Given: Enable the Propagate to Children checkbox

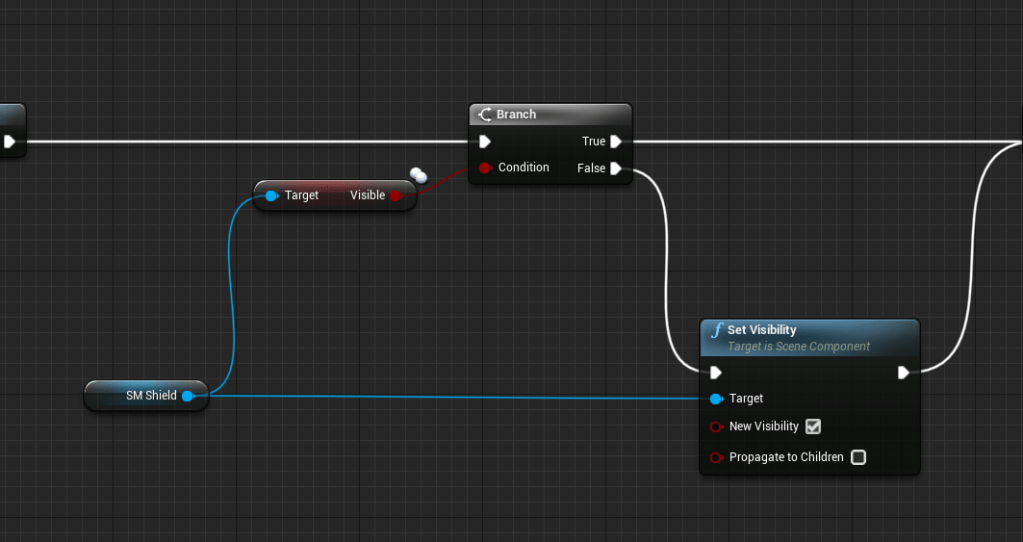Looking at the screenshot, I should (858, 457).
